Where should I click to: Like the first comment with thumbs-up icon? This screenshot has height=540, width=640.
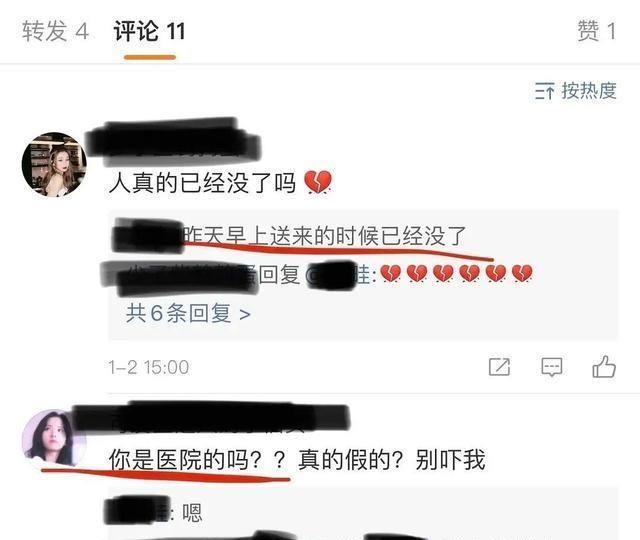click(604, 366)
